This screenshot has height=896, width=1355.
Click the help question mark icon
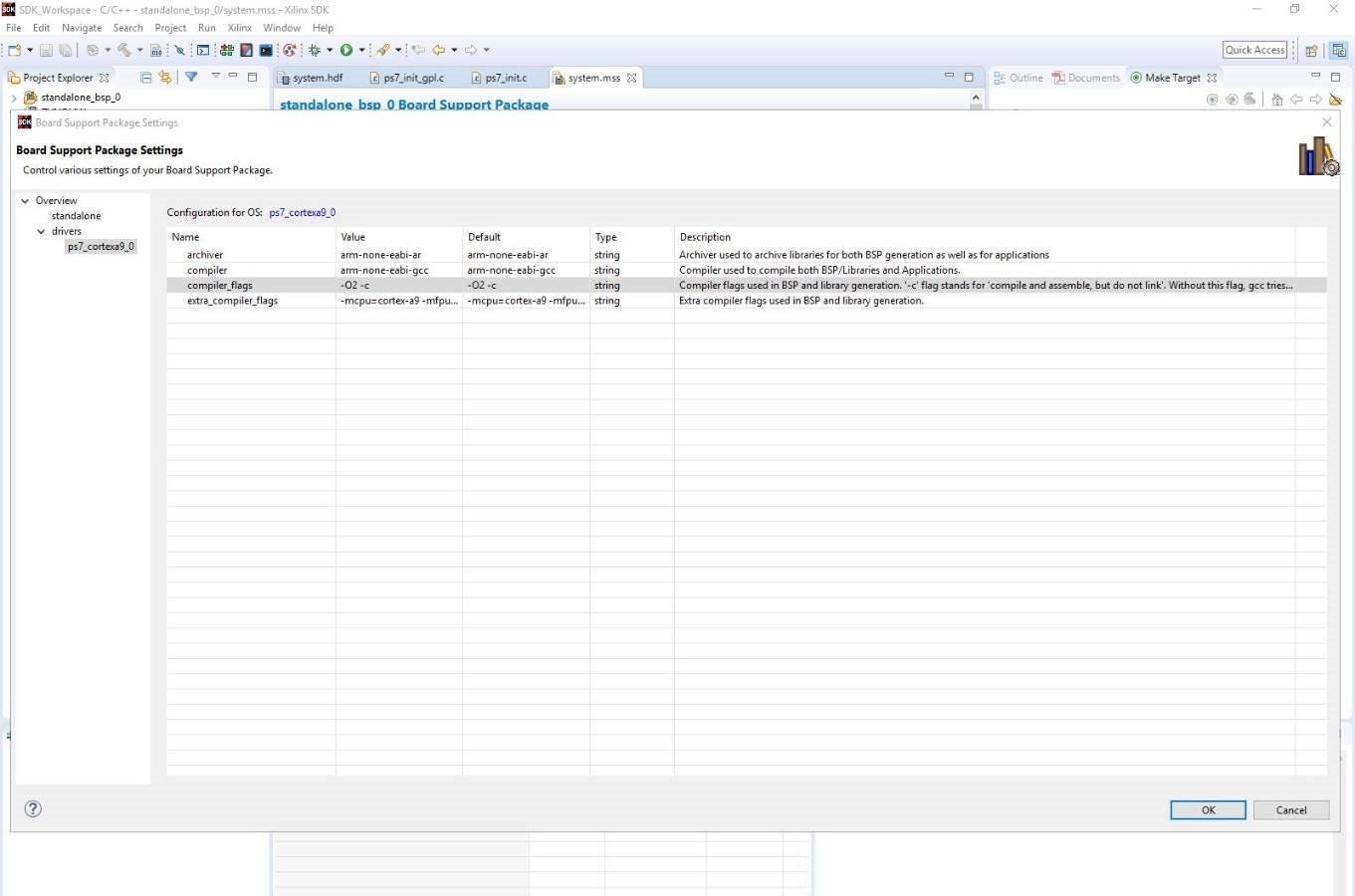[33, 808]
